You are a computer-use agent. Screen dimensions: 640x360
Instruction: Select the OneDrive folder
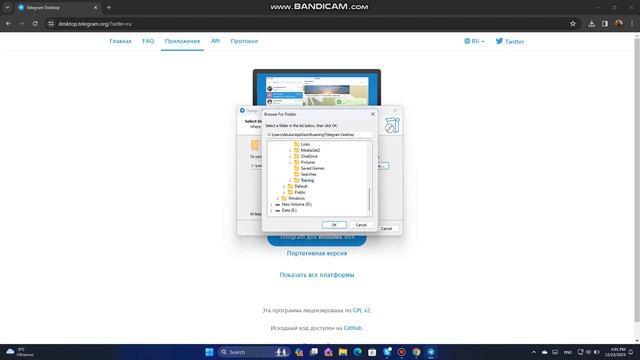(x=309, y=156)
